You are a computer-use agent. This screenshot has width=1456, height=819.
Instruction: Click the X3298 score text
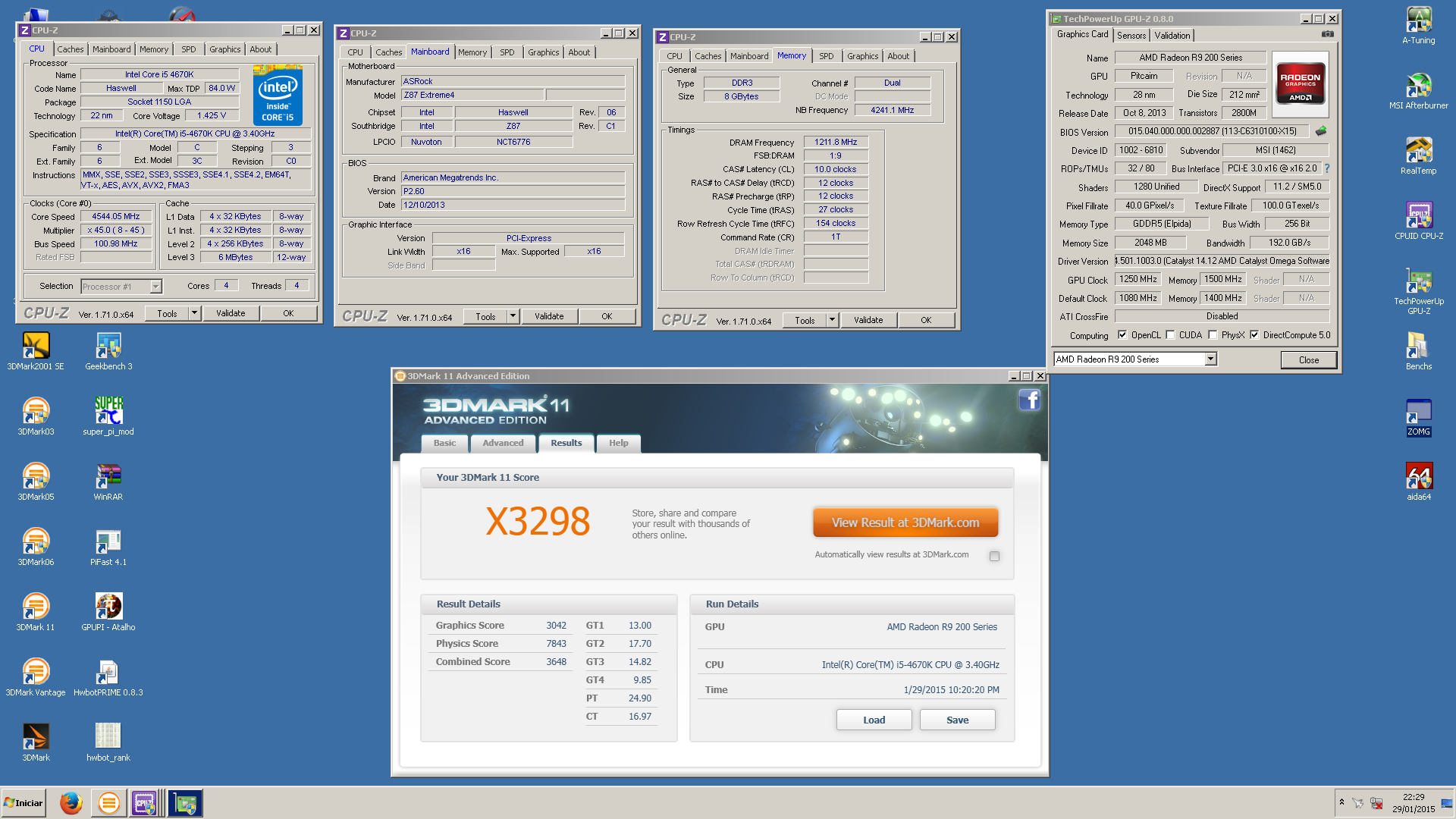pyautogui.click(x=538, y=522)
